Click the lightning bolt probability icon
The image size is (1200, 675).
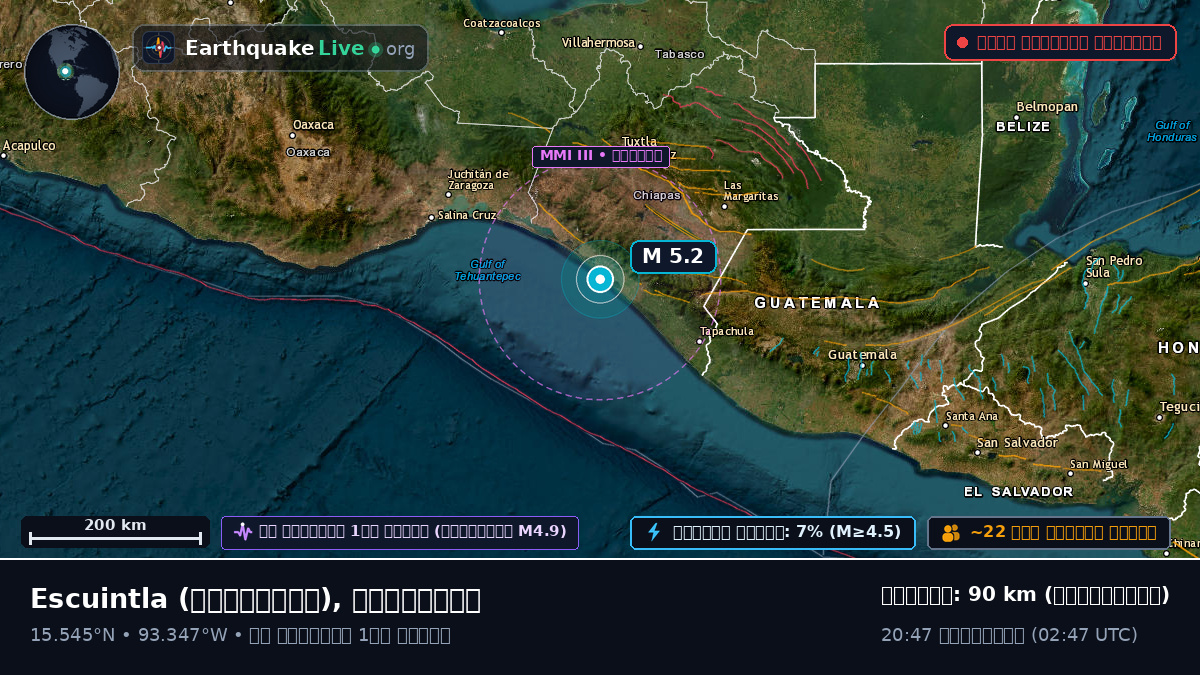pos(654,532)
